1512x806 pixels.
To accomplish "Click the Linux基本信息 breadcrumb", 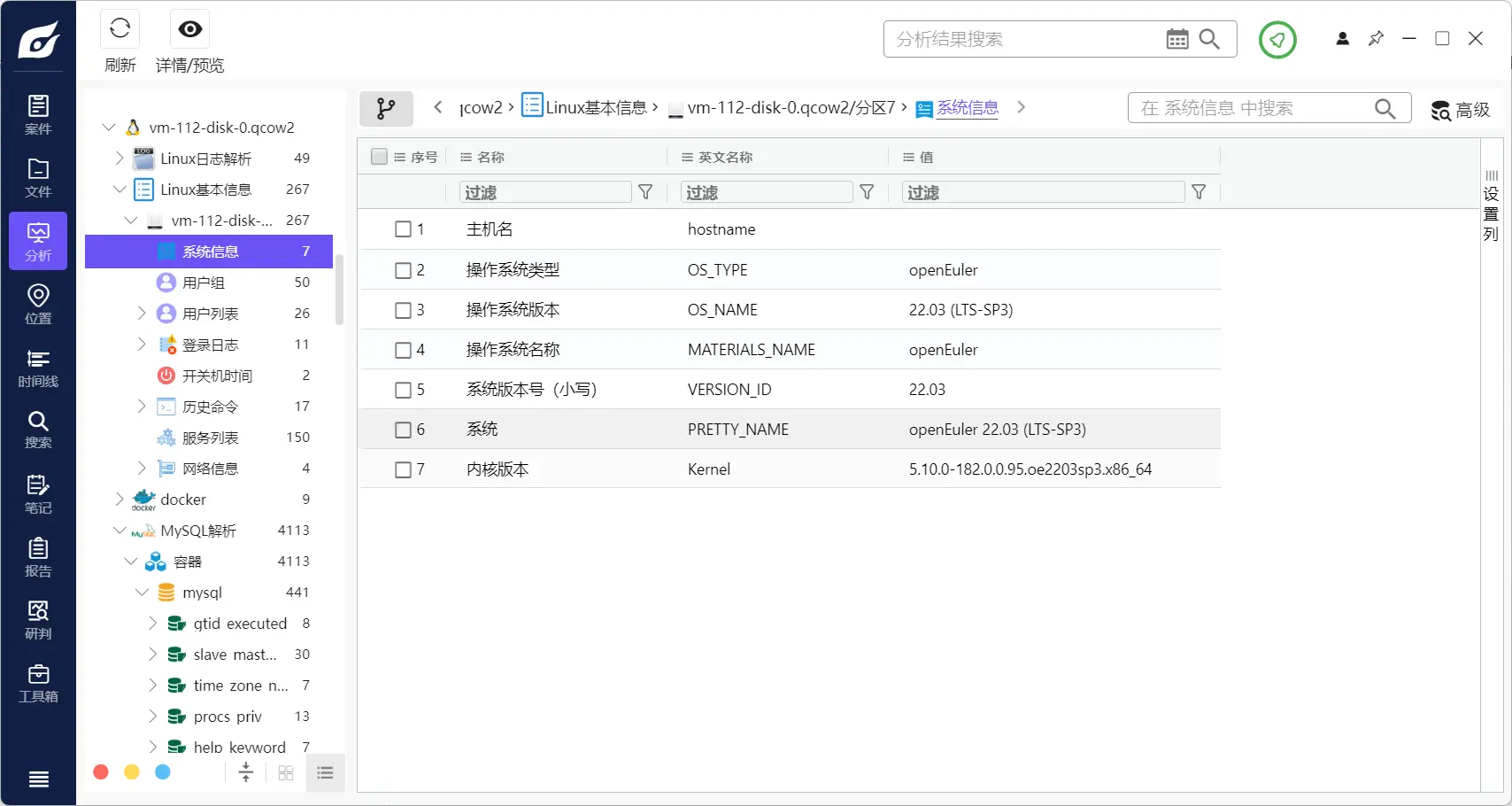I will pyautogui.click(x=585, y=107).
